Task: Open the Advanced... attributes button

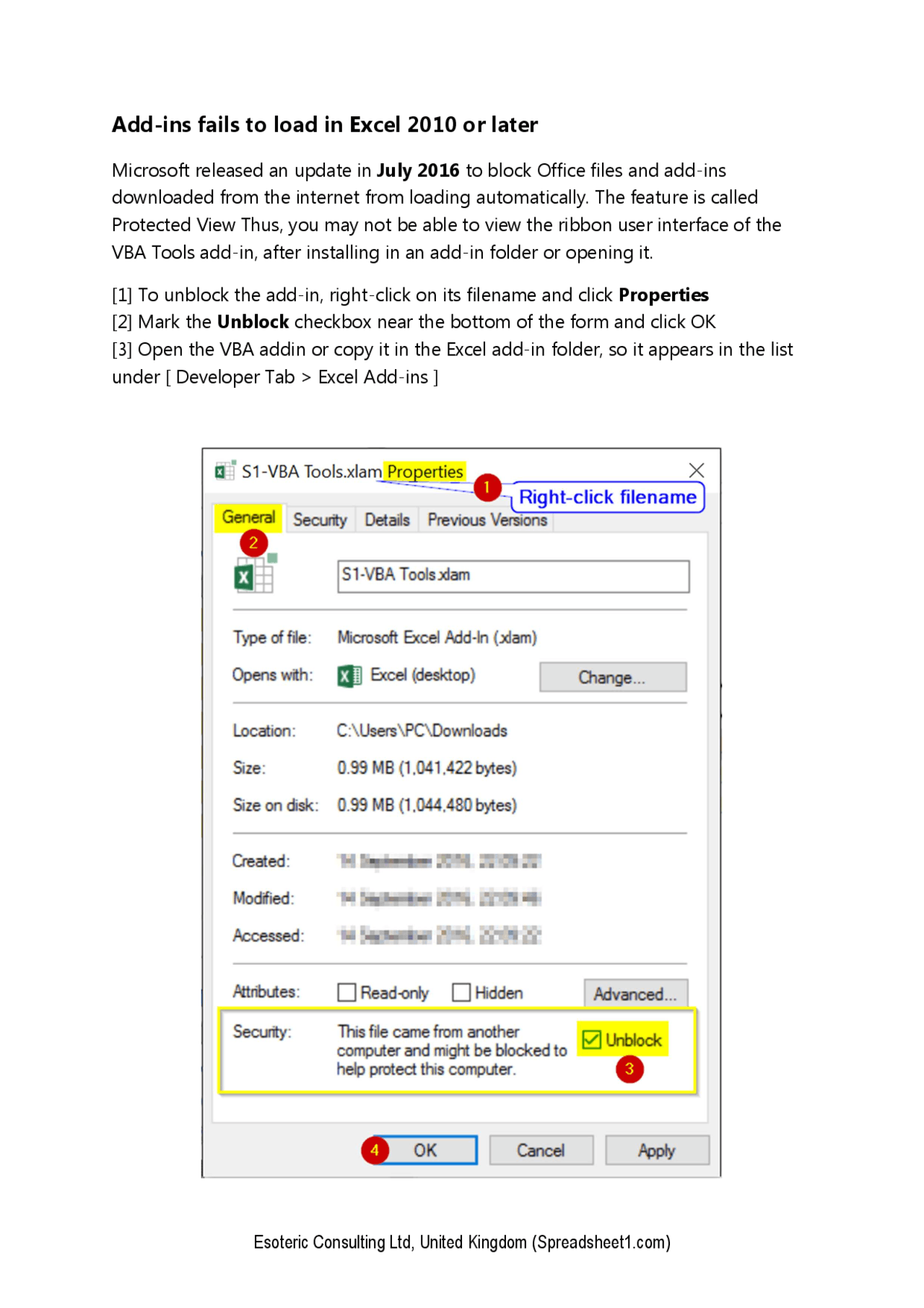Action: 635,994
